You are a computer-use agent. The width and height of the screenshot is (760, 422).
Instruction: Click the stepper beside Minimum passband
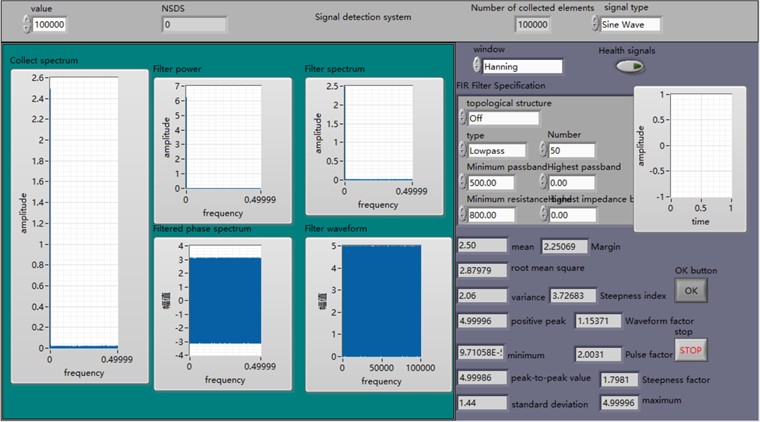tap(462, 182)
